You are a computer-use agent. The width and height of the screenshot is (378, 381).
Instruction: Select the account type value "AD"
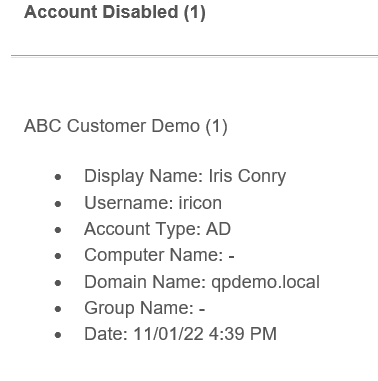218,229
